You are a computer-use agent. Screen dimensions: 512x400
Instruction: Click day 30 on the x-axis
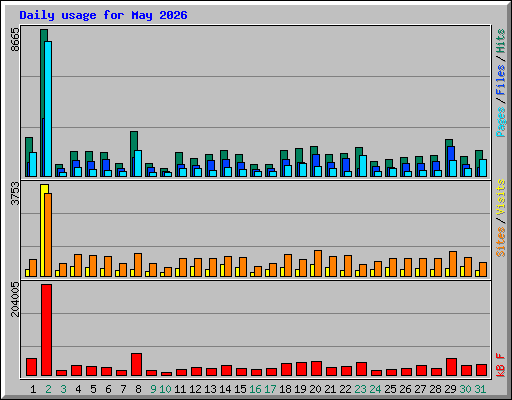point(465,389)
